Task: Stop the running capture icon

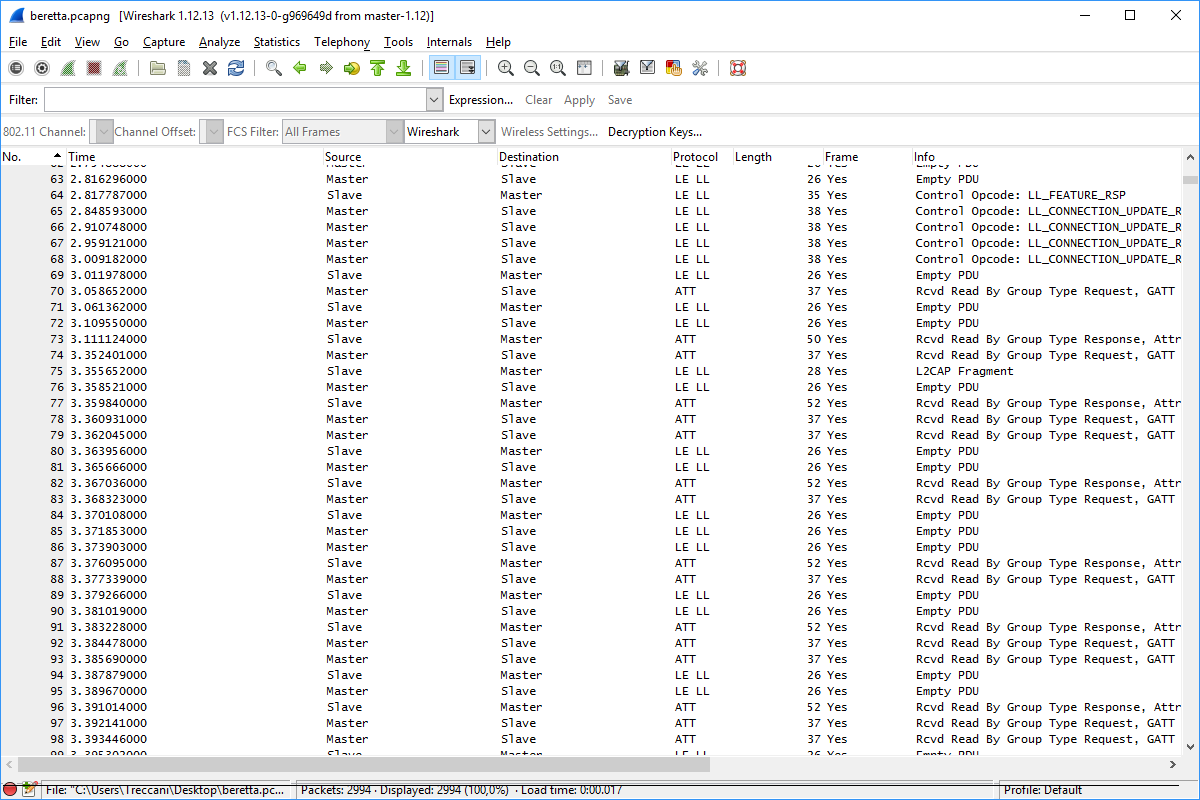Action: pyautogui.click(x=94, y=68)
